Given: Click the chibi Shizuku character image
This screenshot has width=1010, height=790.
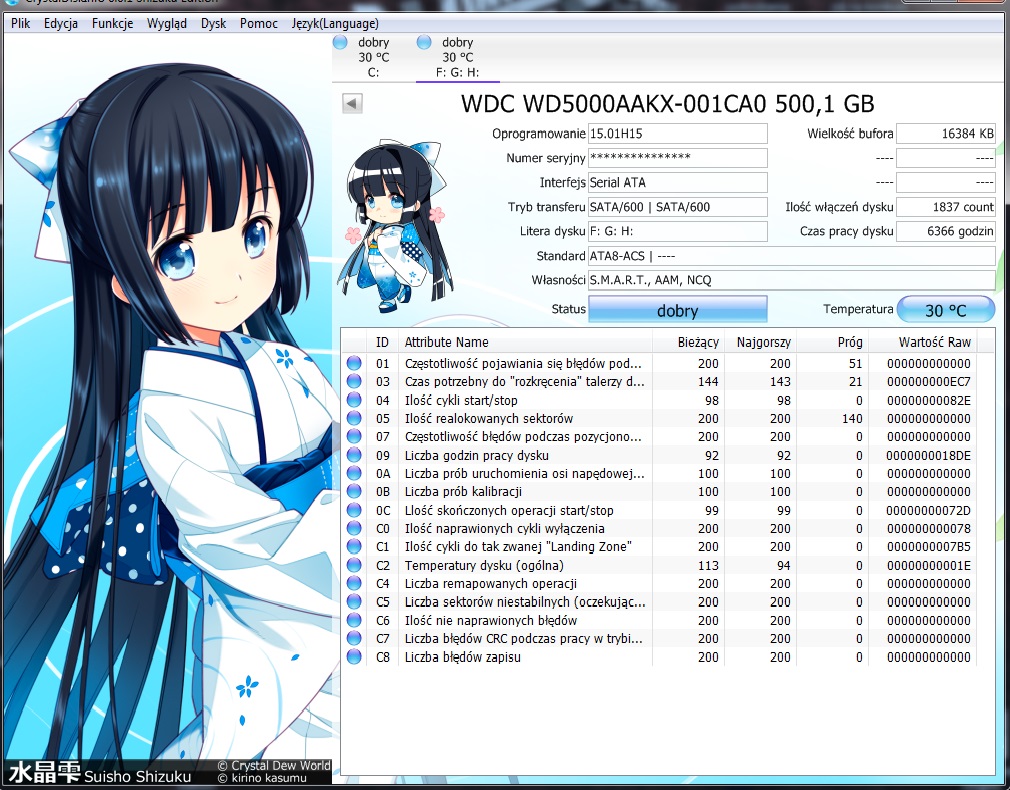Looking at the screenshot, I should pyautogui.click(x=395, y=227).
